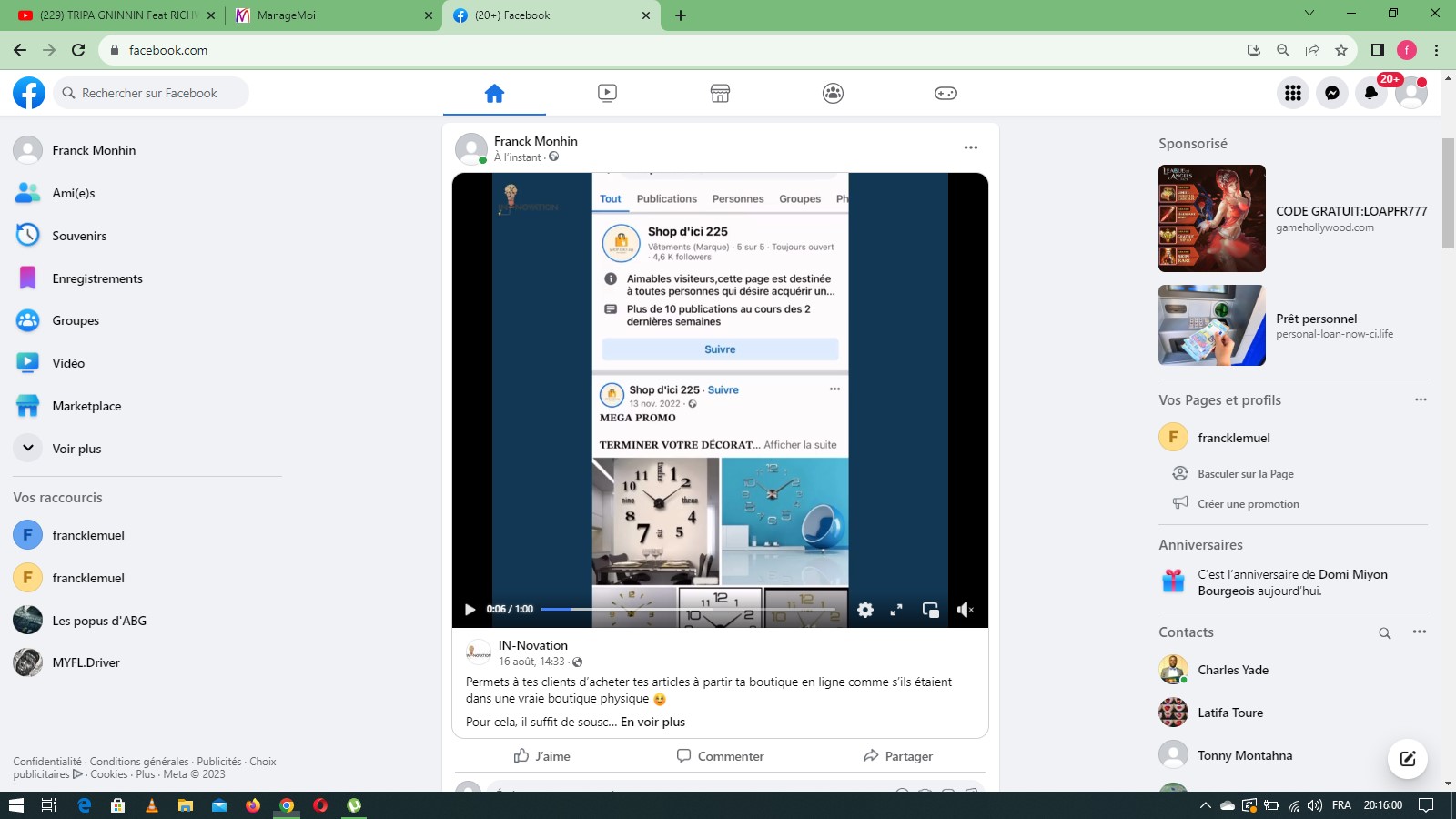Enter fullscreen on the video player
The width and height of the screenshot is (1456, 819).
coord(896,610)
